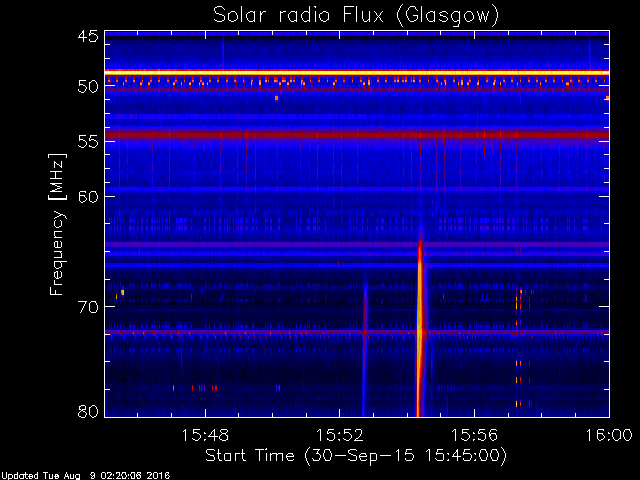
Task: Click the 15:52 time tick label
Action: click(x=340, y=435)
